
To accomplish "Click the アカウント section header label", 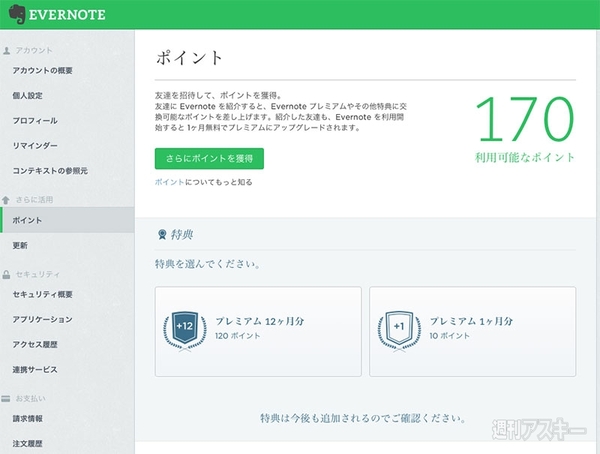I will (34, 51).
